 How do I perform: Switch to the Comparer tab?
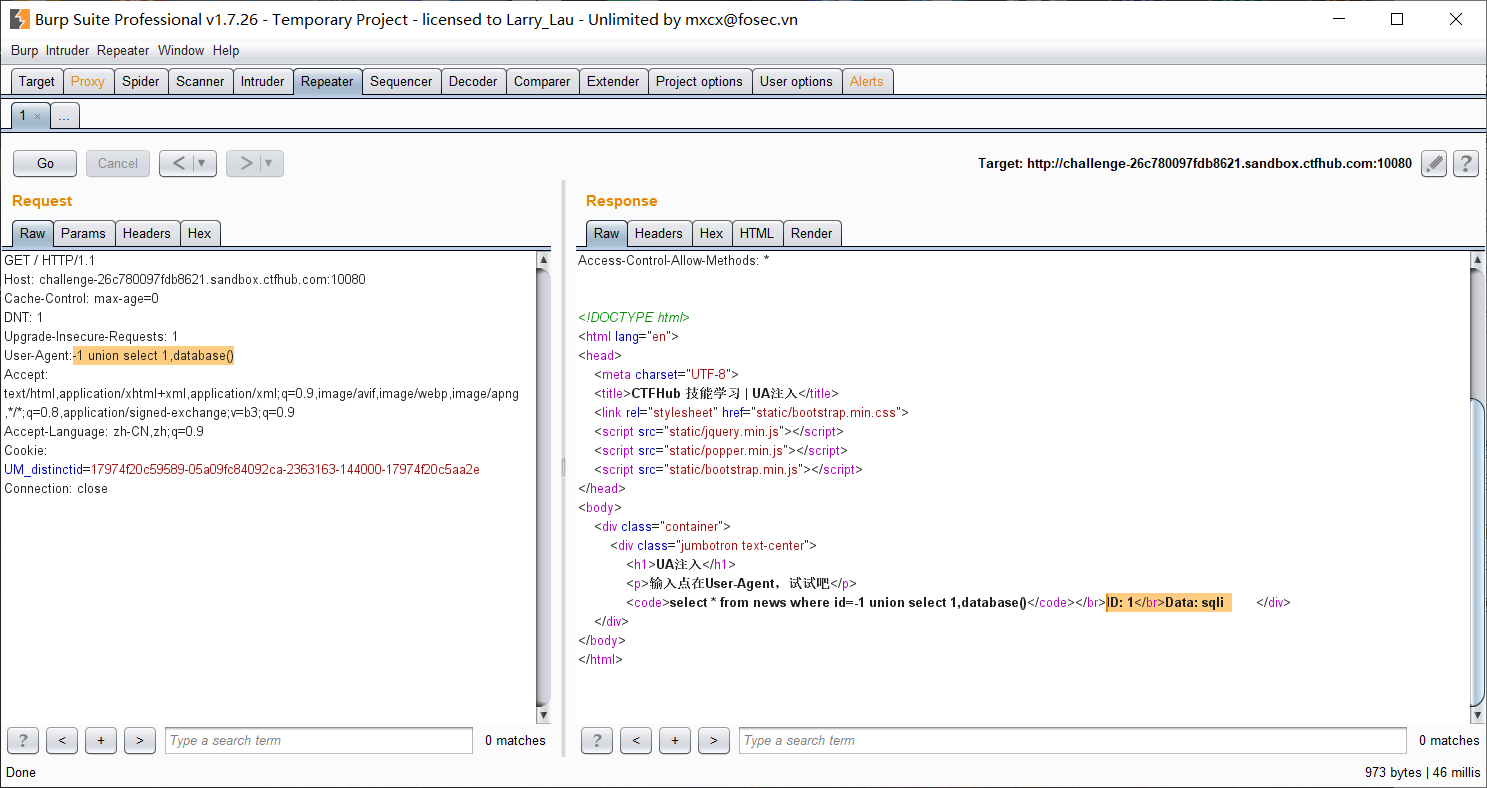542,82
